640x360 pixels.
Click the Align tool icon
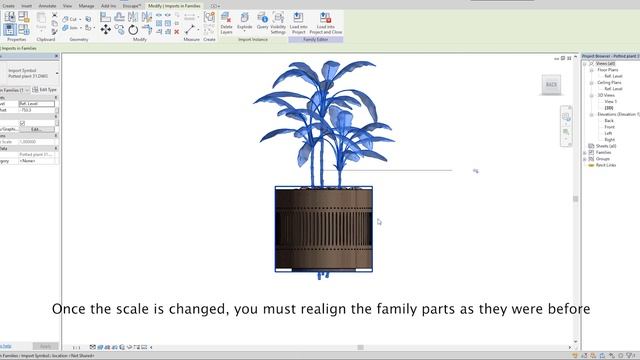pyautogui.click(x=105, y=17)
